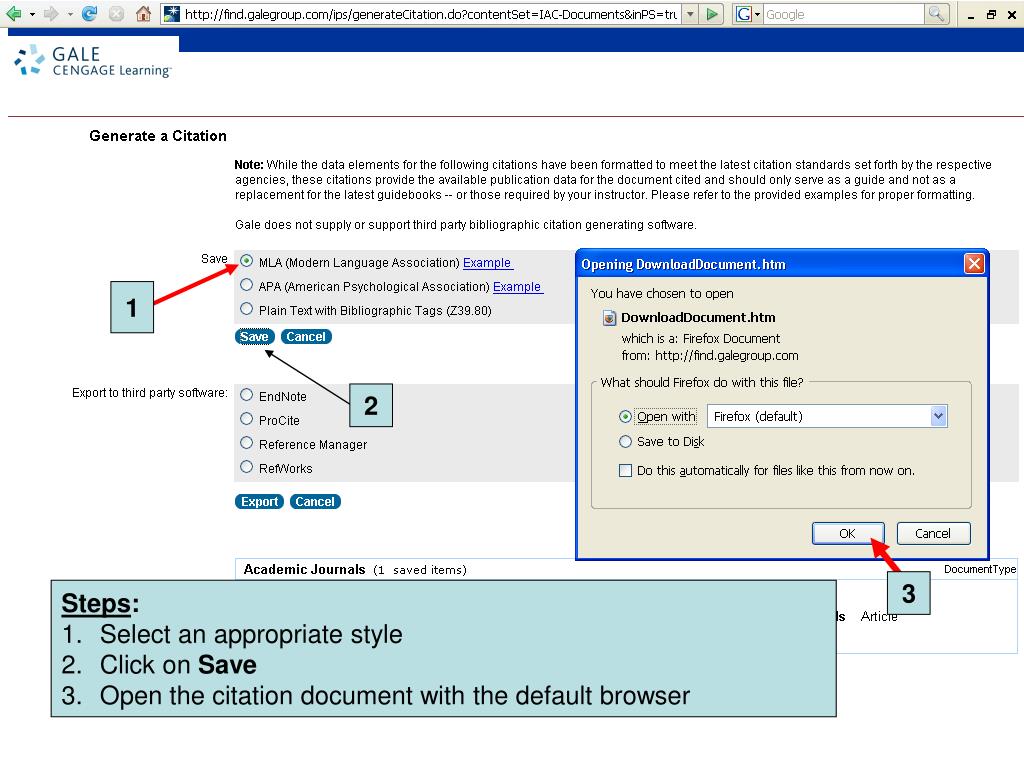Click the 'Generate a Citation' heading
This screenshot has height=768, width=1024.
(158, 136)
